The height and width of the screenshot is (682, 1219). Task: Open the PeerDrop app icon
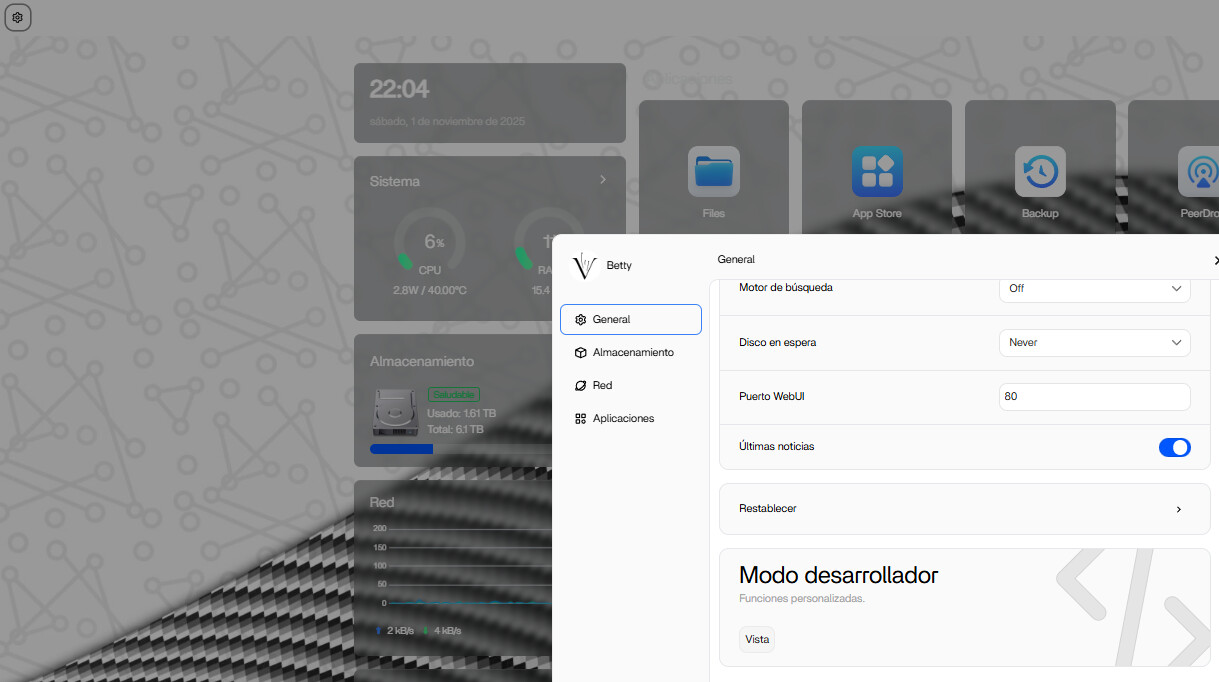[x=1200, y=172]
